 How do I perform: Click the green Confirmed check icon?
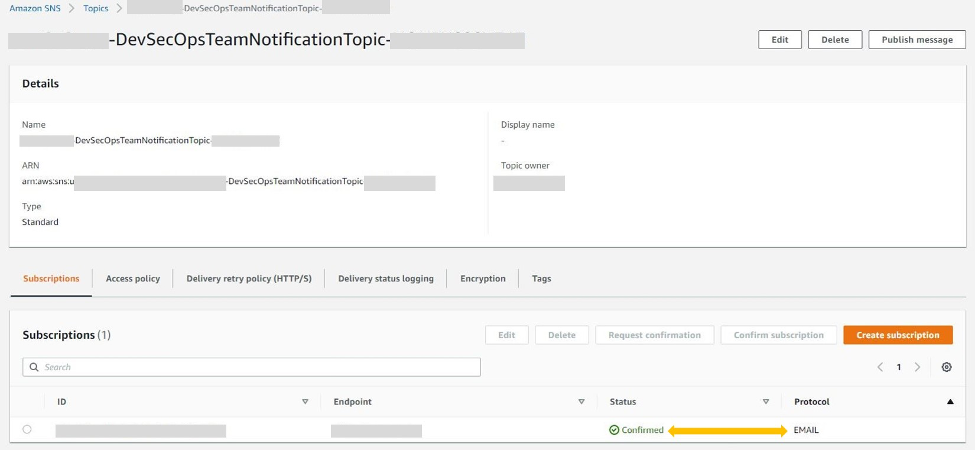[614, 431]
